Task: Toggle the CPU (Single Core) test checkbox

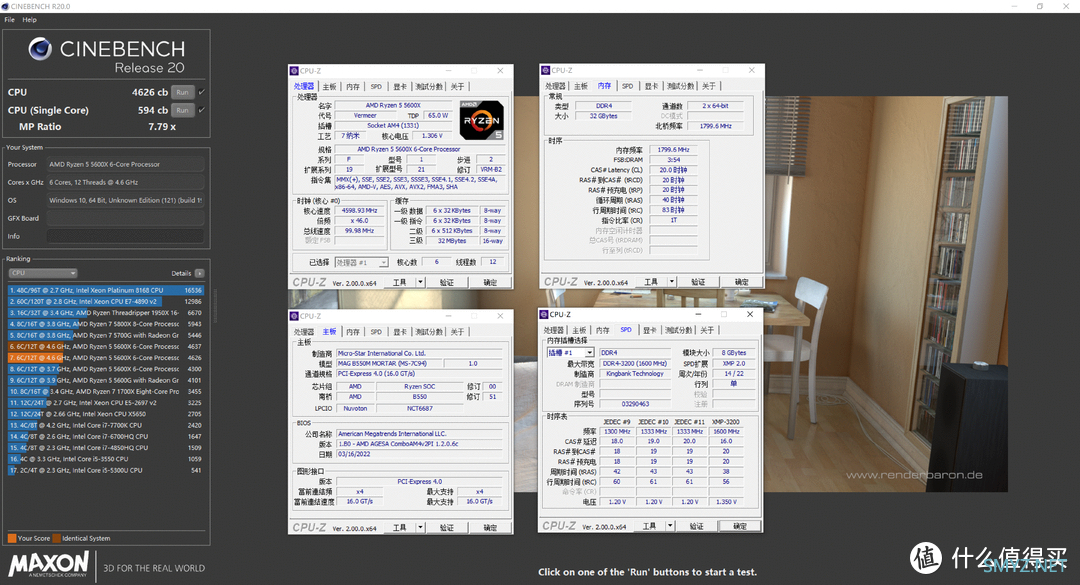Action: (202, 110)
